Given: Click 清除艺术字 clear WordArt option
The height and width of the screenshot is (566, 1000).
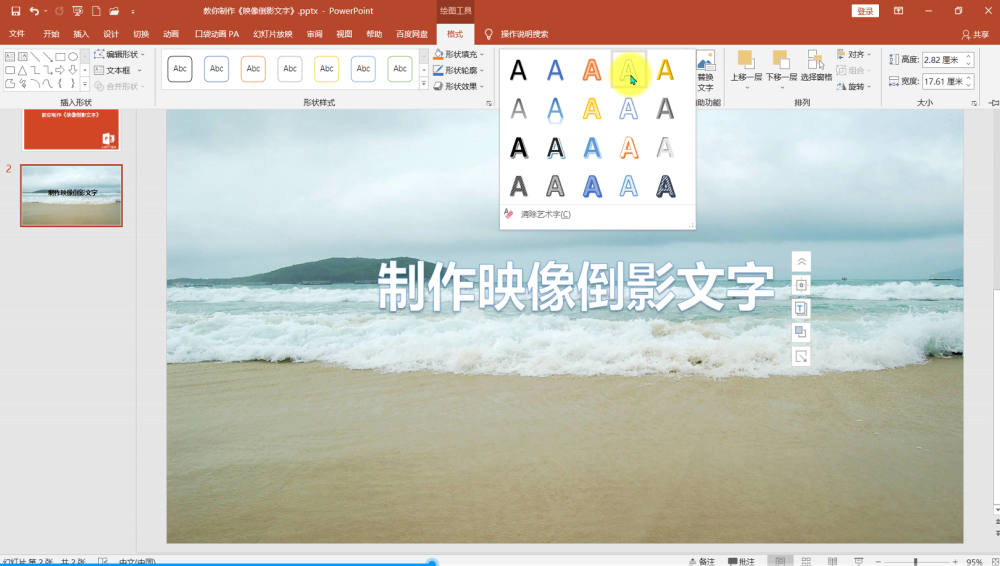Looking at the screenshot, I should coord(545,214).
